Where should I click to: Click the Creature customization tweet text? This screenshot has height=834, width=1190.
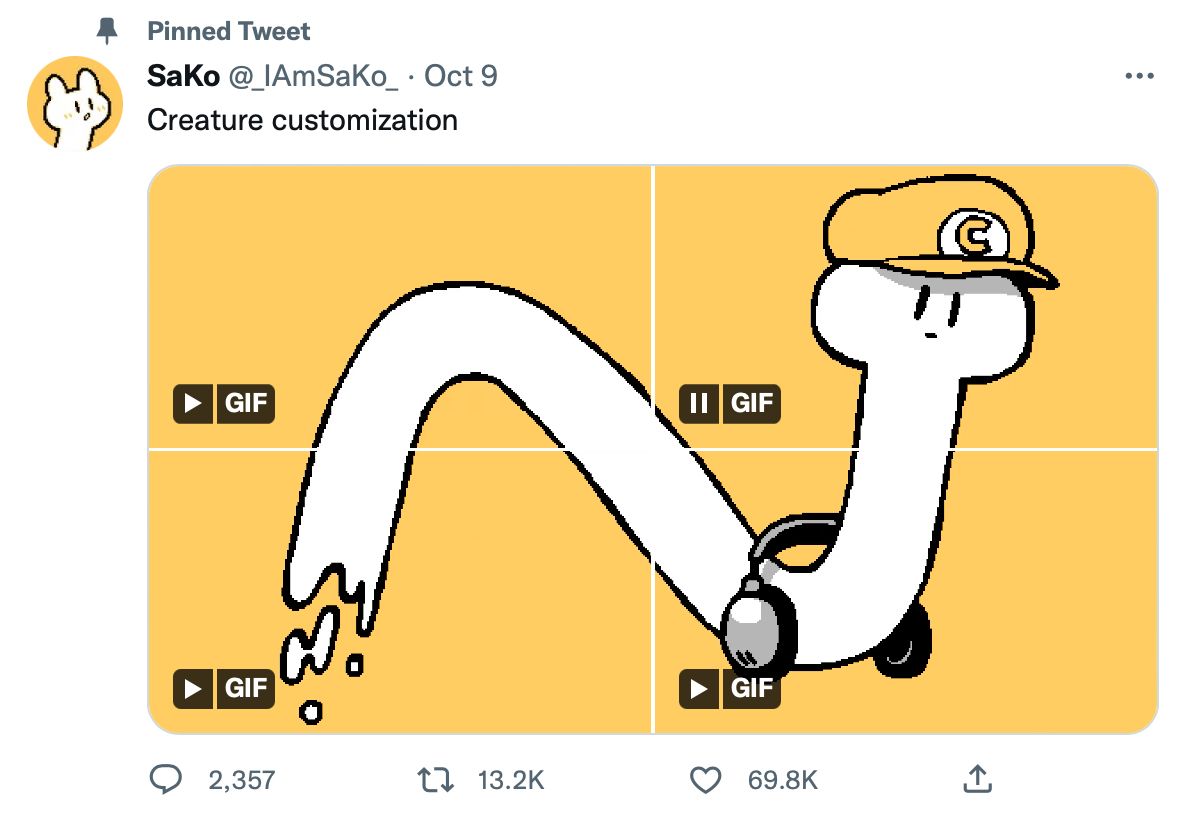click(302, 120)
